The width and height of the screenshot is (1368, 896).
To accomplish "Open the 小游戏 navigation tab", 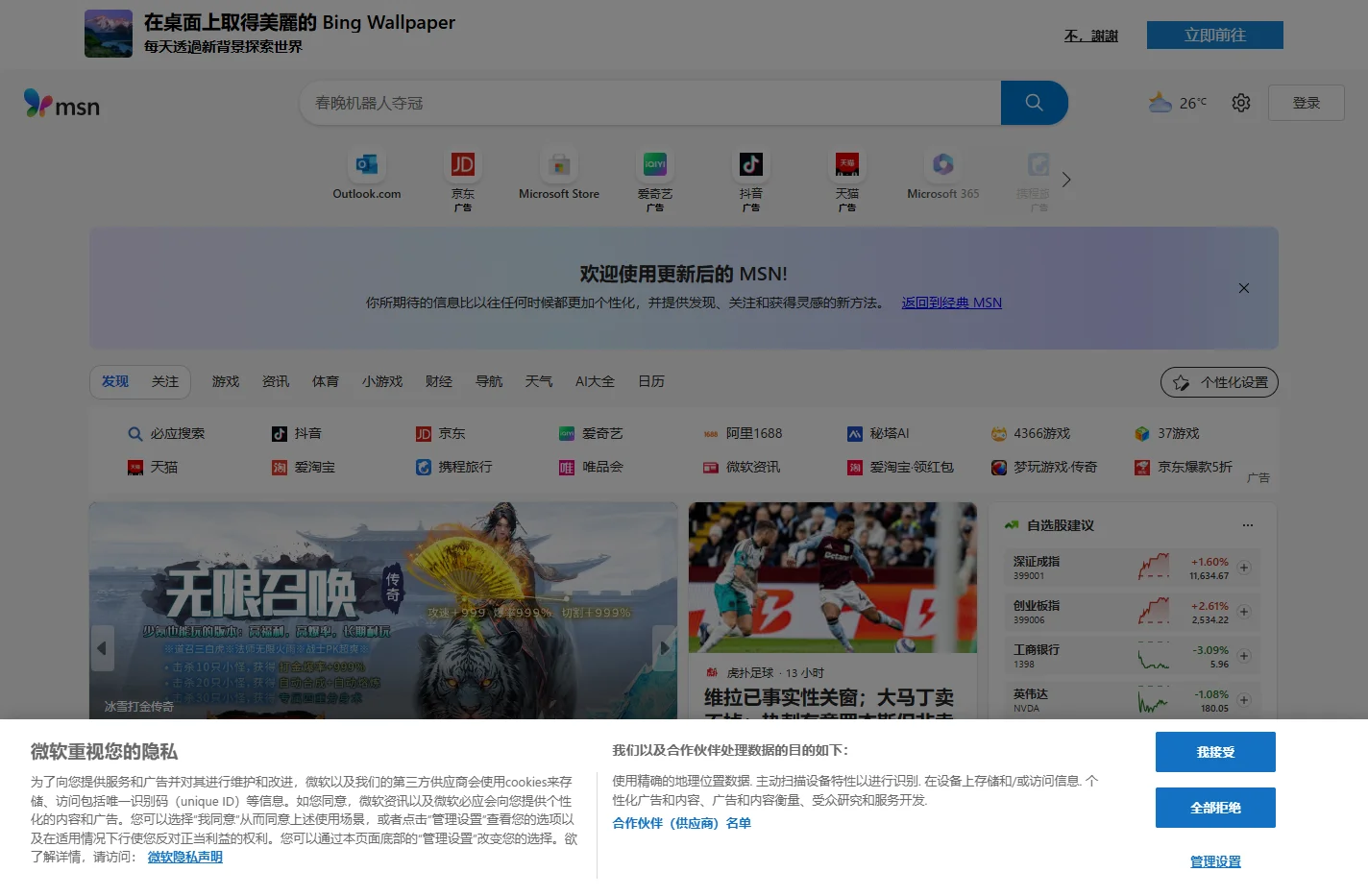I will [382, 381].
